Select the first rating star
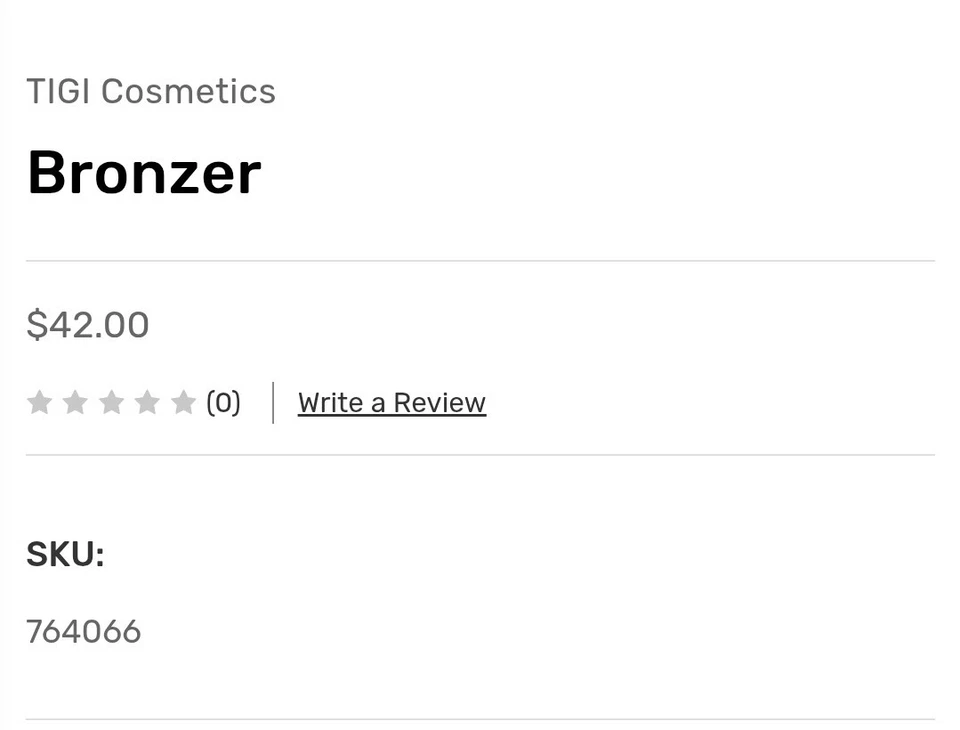Viewport: 960px width, 730px height. pyautogui.click(x=39, y=403)
